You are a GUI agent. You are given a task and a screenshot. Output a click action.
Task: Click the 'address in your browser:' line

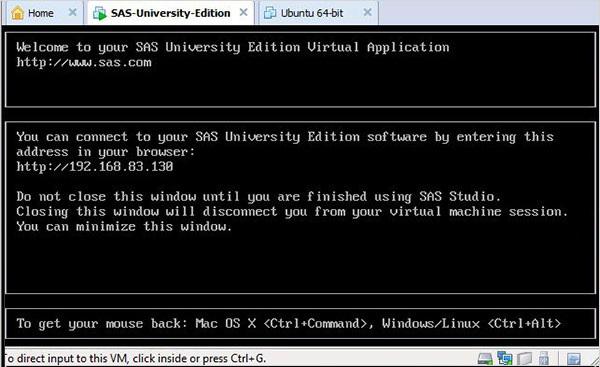[106, 152]
